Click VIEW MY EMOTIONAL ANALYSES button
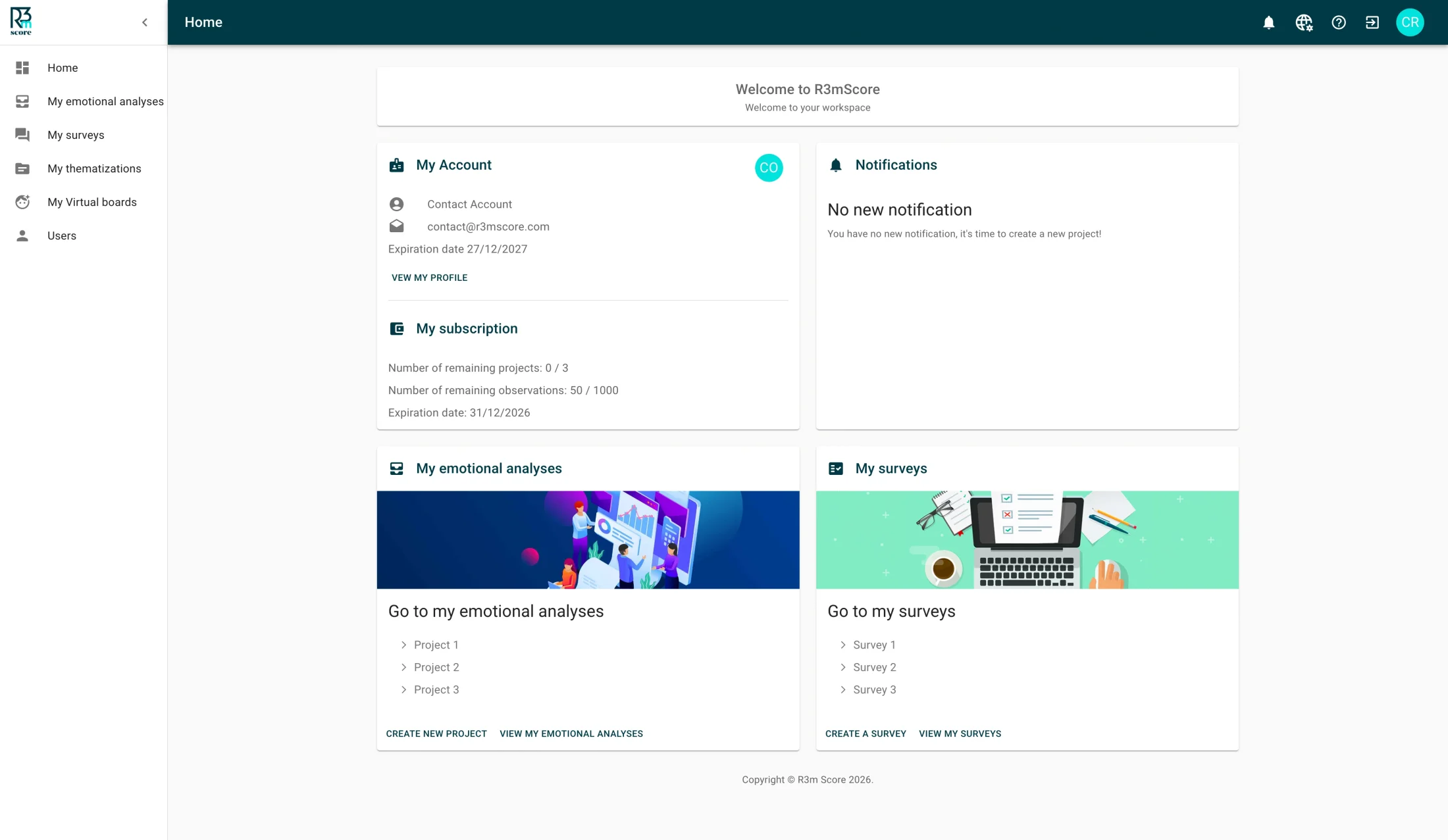Screen dimensions: 1448x840 (x=571, y=734)
